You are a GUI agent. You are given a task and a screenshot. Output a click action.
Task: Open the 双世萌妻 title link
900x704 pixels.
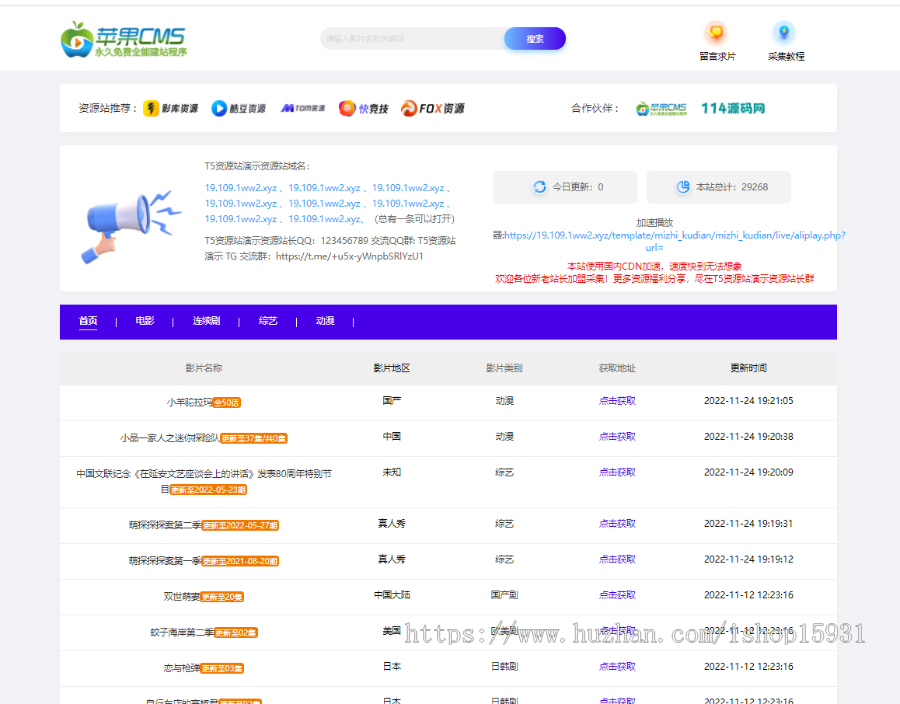click(181, 596)
